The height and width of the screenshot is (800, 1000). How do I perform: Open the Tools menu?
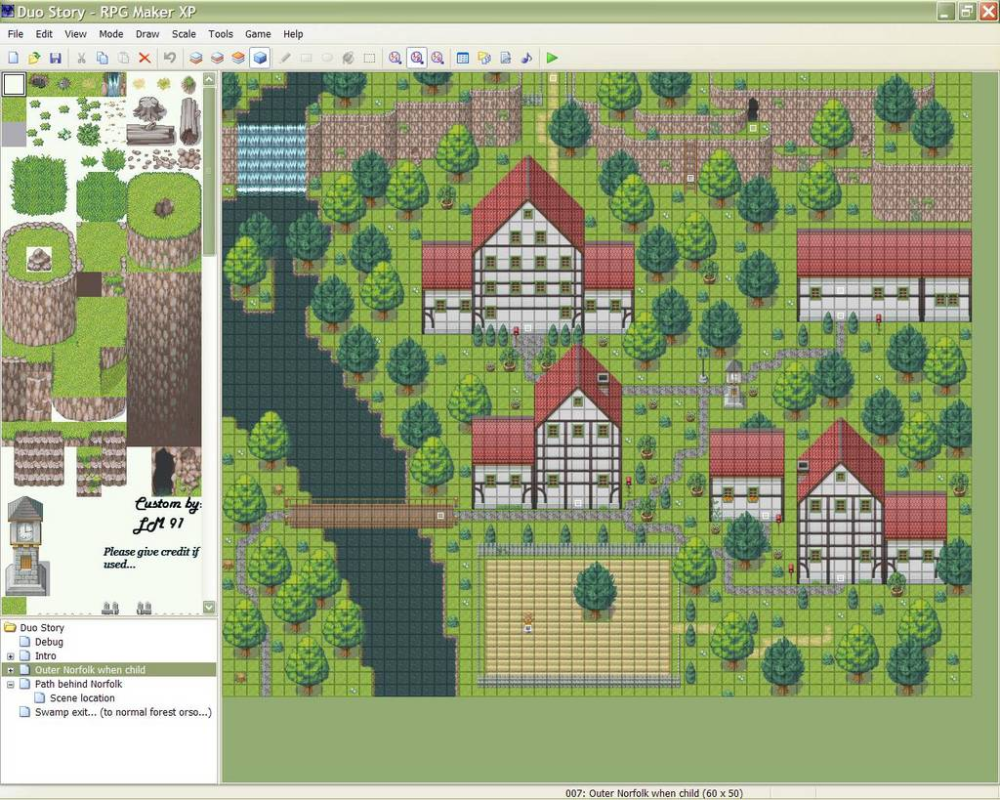tap(221, 34)
